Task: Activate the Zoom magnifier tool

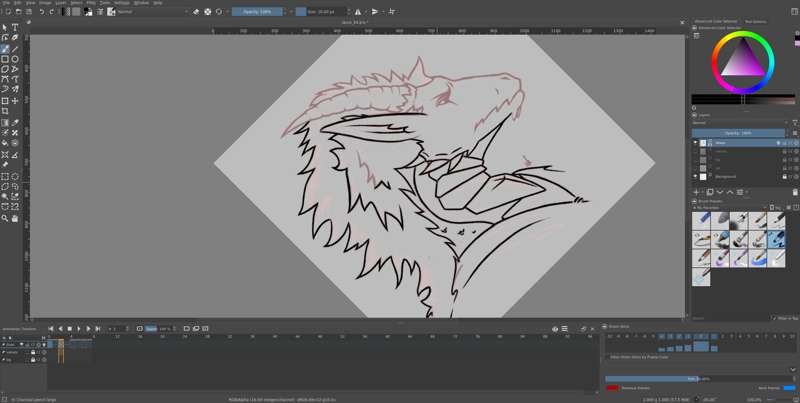Action: (x=5, y=218)
